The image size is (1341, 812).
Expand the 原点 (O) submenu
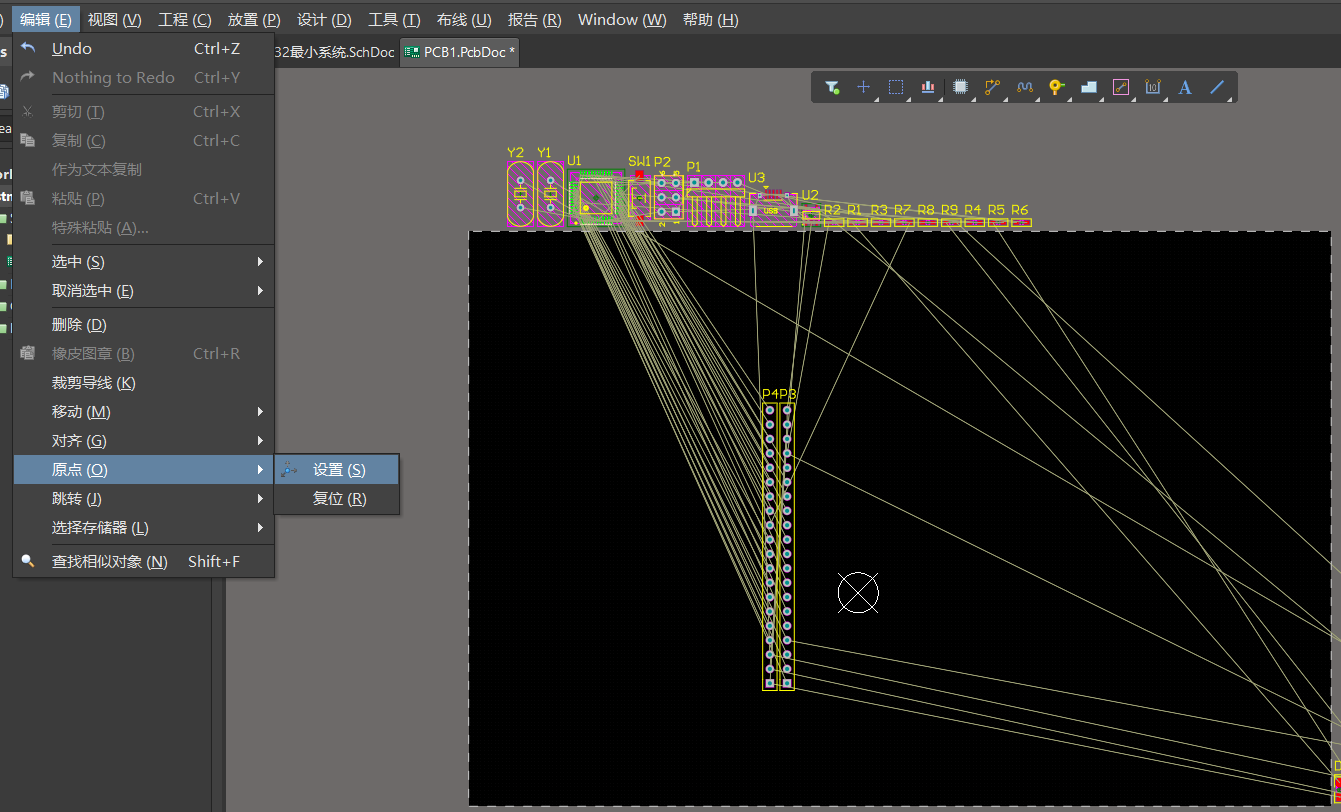point(144,469)
